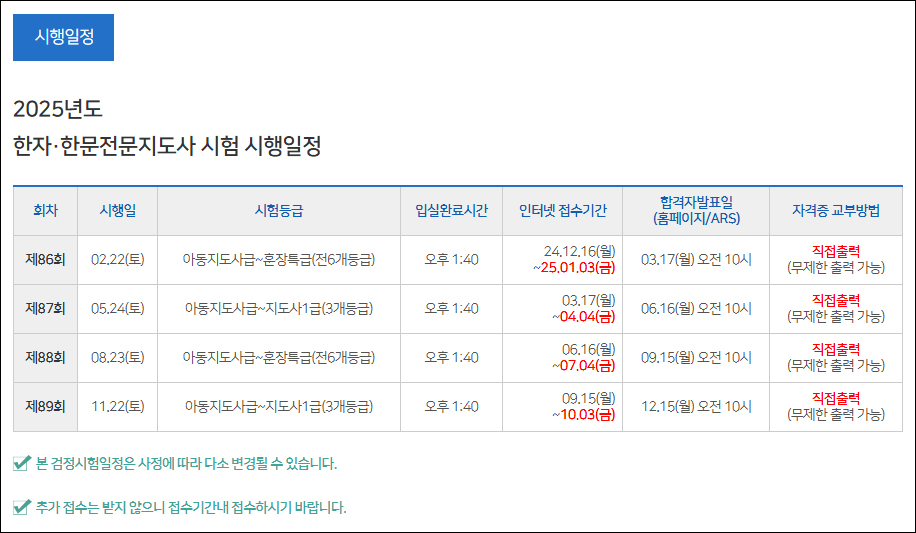Click the 제86회 row label
Image resolution: width=916 pixels, height=533 pixels.
point(46,259)
